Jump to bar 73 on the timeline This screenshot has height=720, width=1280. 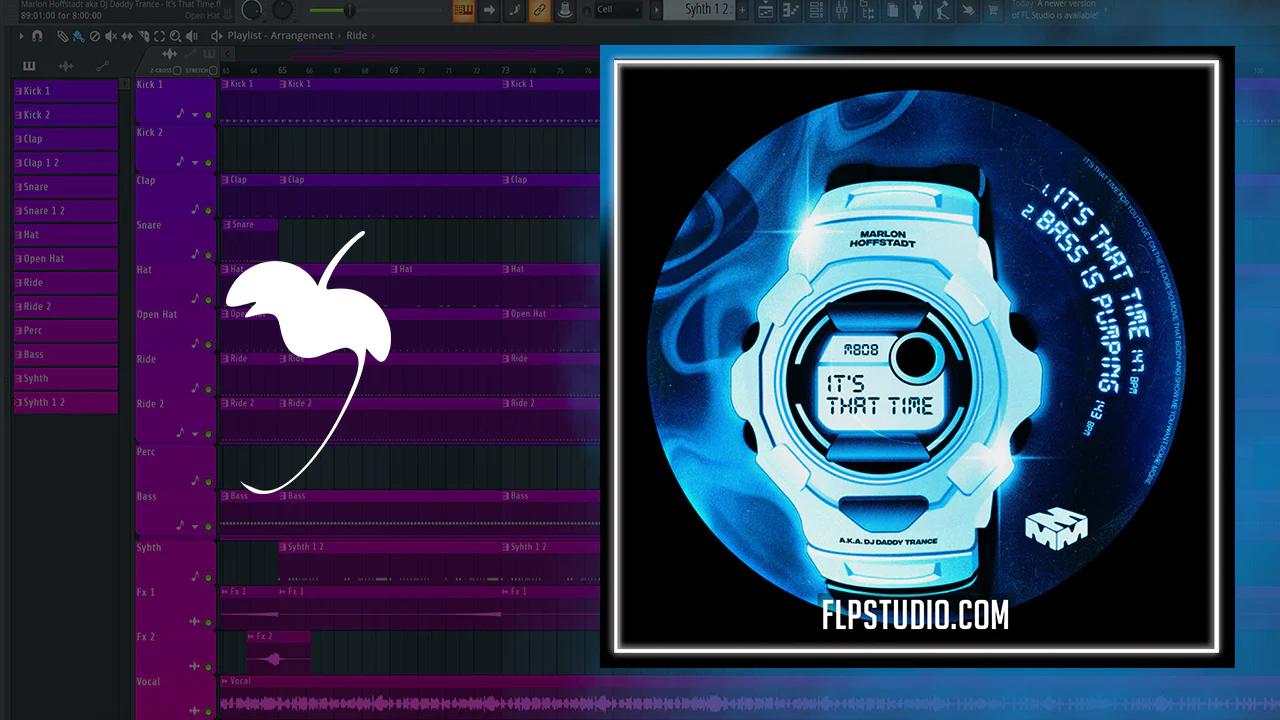click(505, 70)
